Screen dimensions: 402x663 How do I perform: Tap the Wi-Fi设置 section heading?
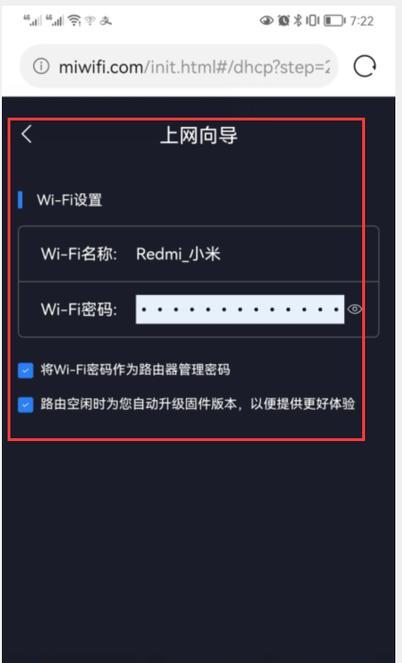pos(69,200)
